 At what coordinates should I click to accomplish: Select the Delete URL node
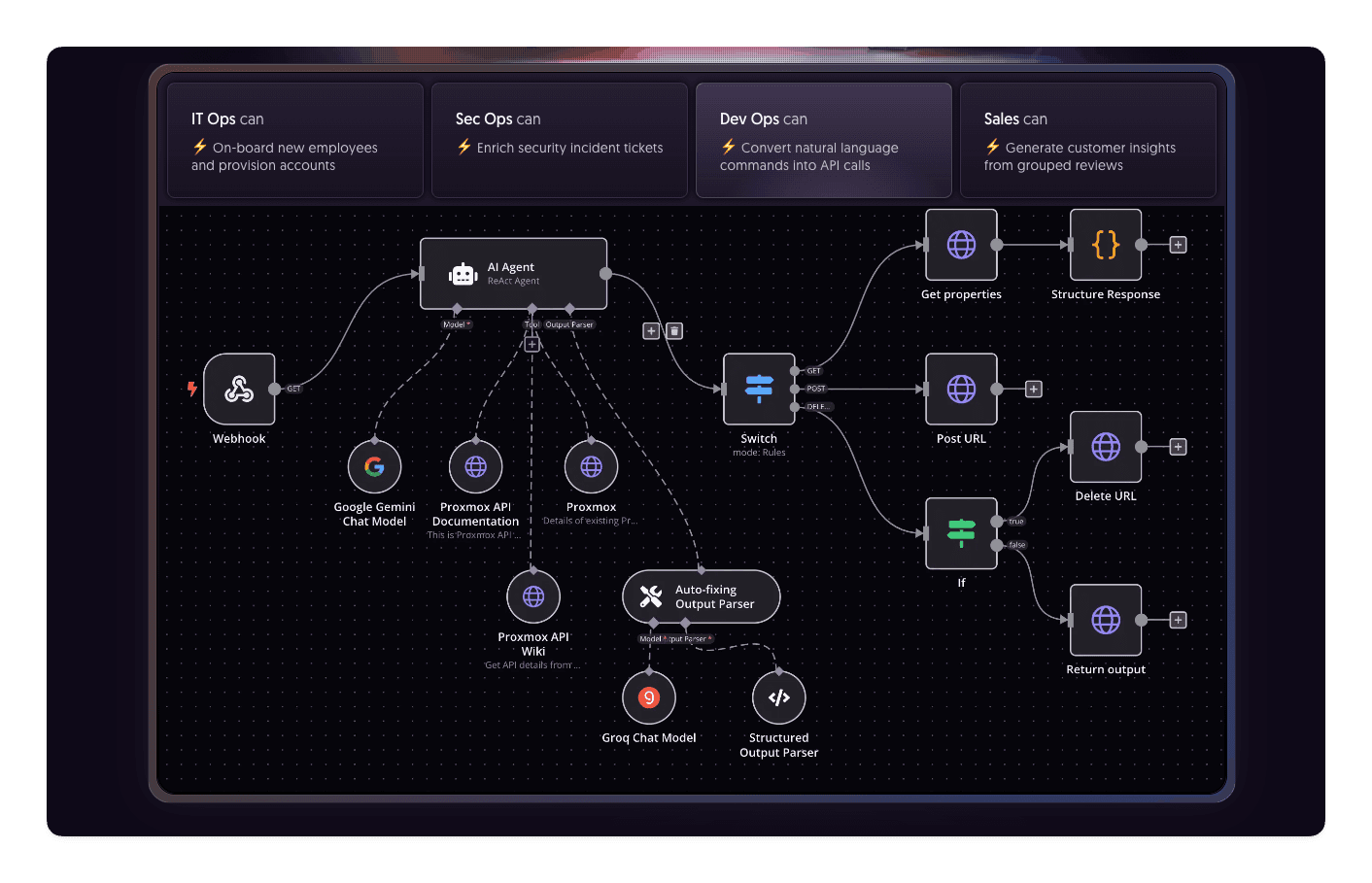point(1106,447)
